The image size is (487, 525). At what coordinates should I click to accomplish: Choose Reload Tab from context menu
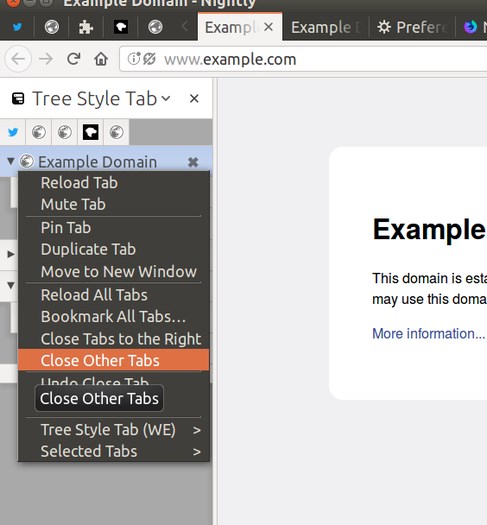tap(114, 183)
